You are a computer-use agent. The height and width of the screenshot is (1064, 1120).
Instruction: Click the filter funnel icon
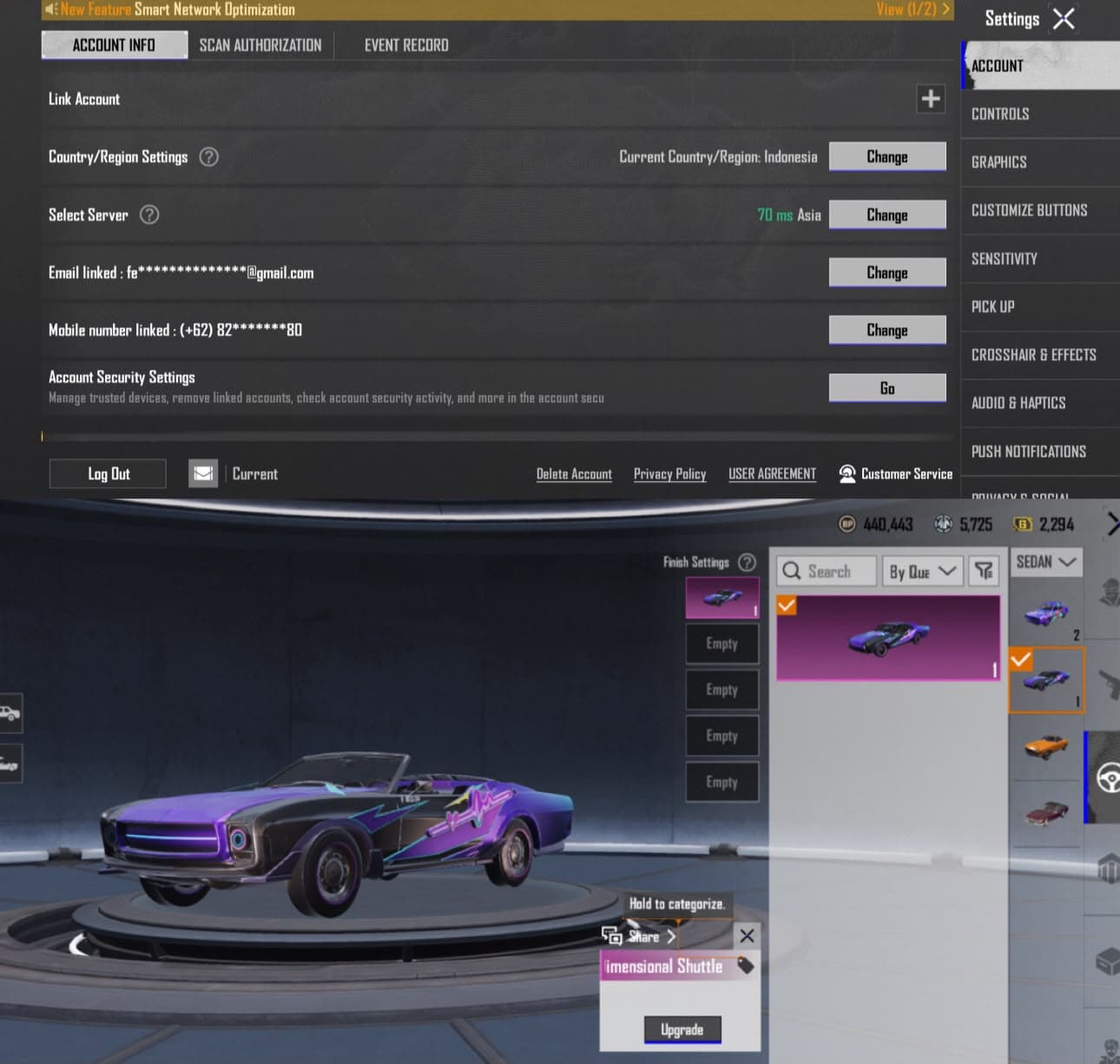(984, 571)
